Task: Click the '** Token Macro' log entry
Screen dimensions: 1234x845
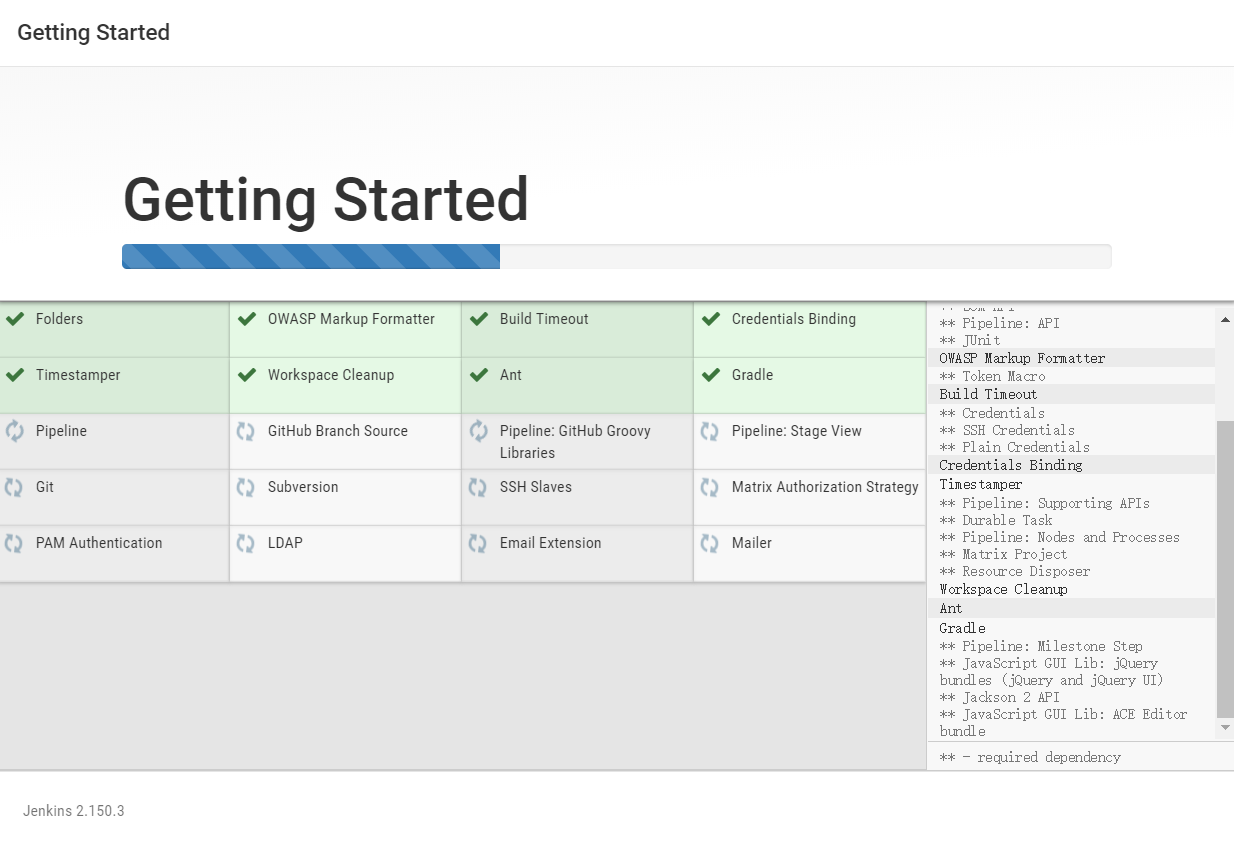Action: [x=992, y=377]
